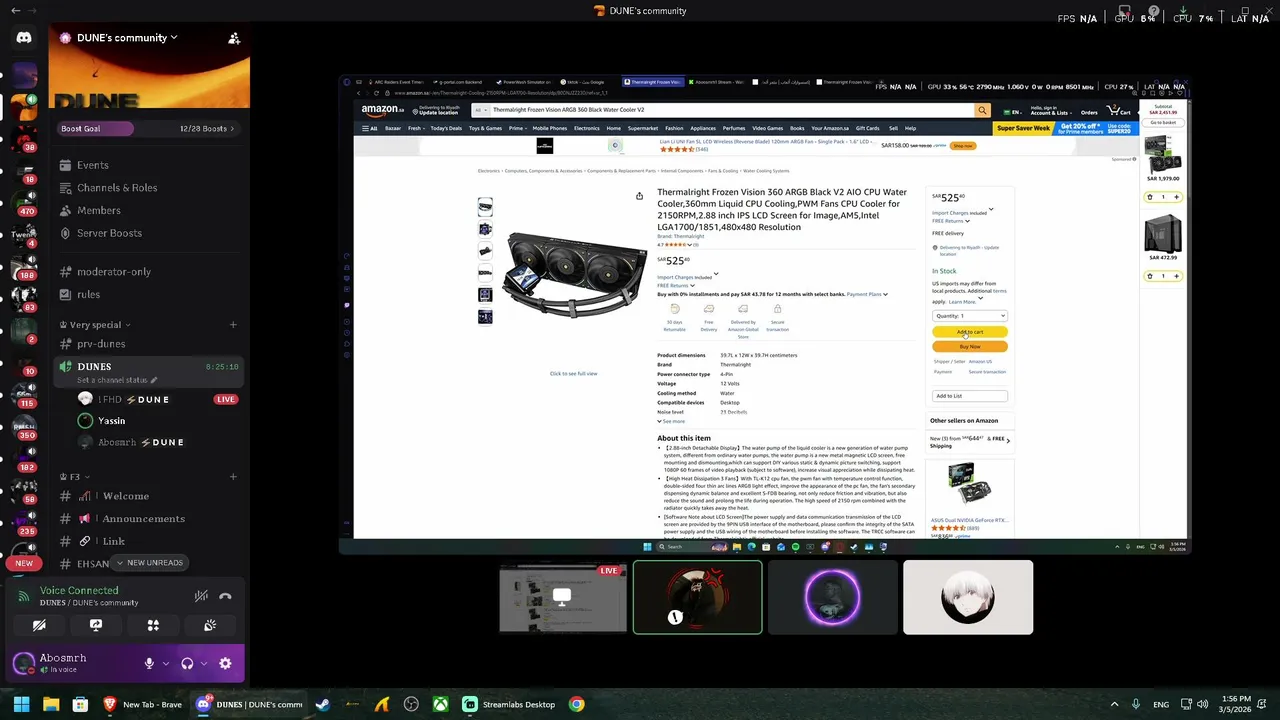Open microphone input options arrow
1280x720 pixels.
click(x=165, y=664)
